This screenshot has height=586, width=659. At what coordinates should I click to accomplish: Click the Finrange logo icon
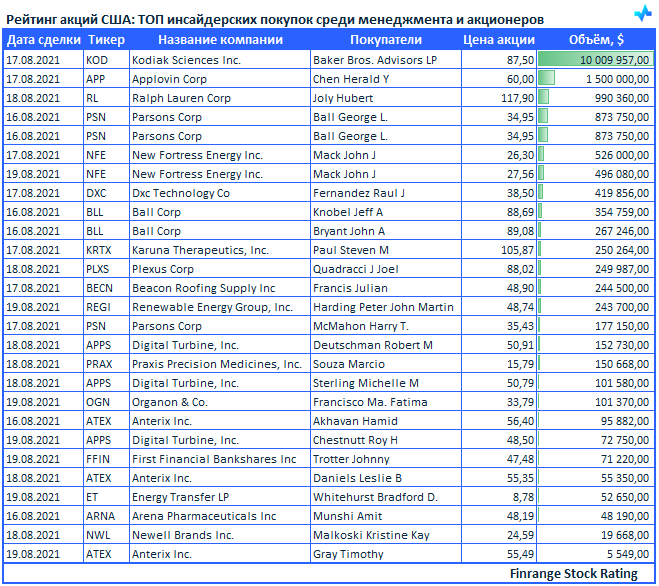643,13
